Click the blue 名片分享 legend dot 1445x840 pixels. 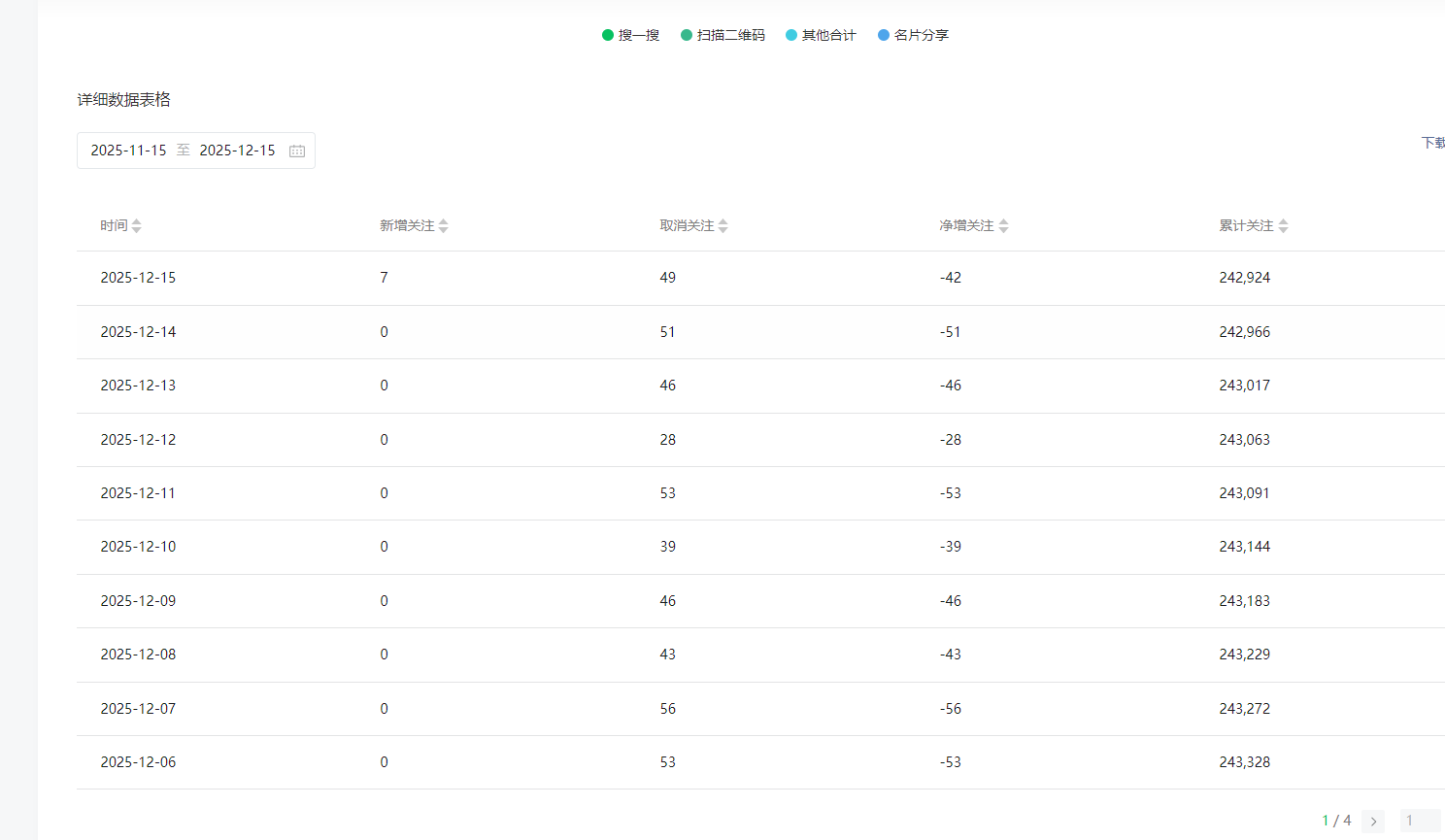point(884,35)
